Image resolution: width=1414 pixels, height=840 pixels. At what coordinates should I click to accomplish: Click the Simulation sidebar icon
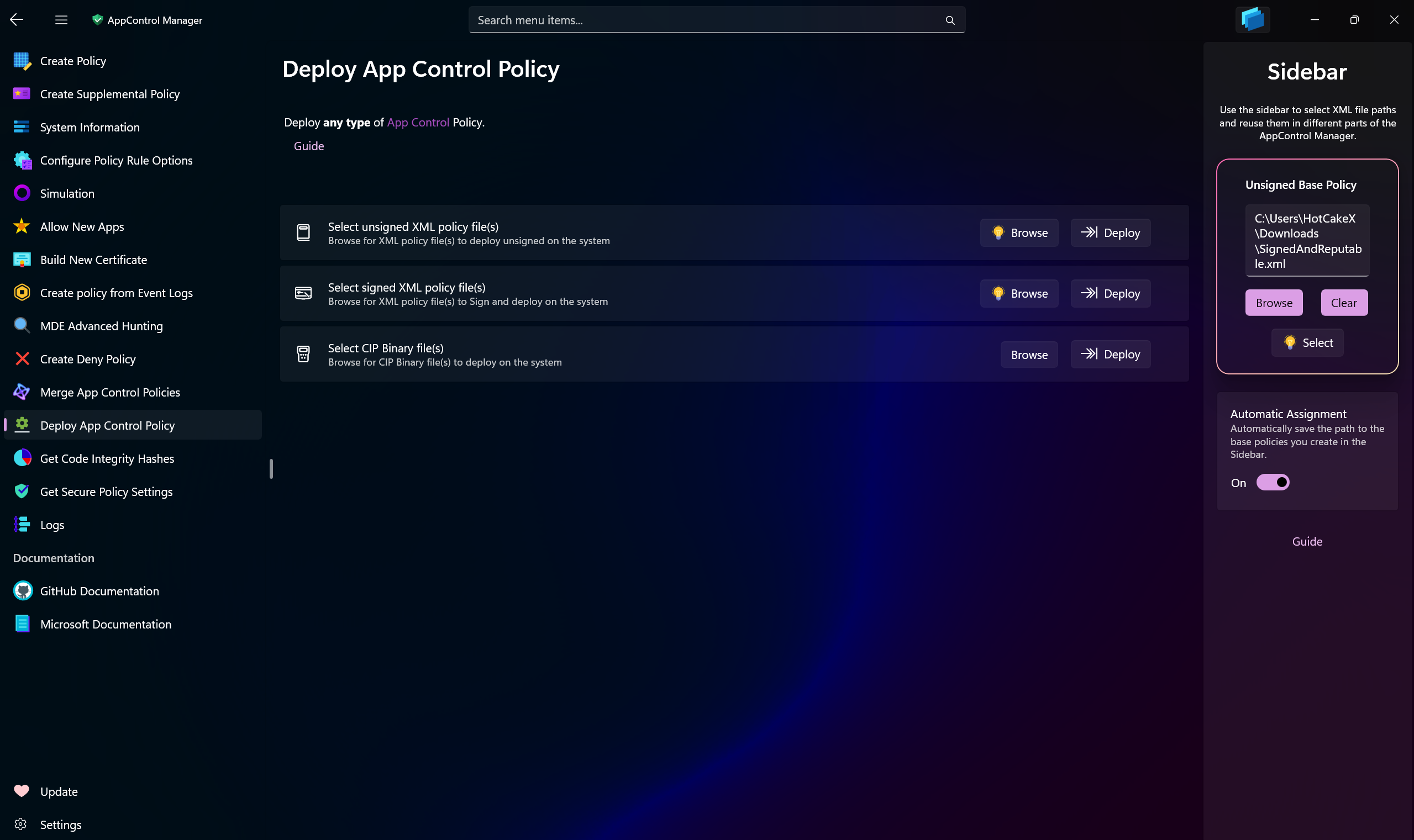(22, 193)
